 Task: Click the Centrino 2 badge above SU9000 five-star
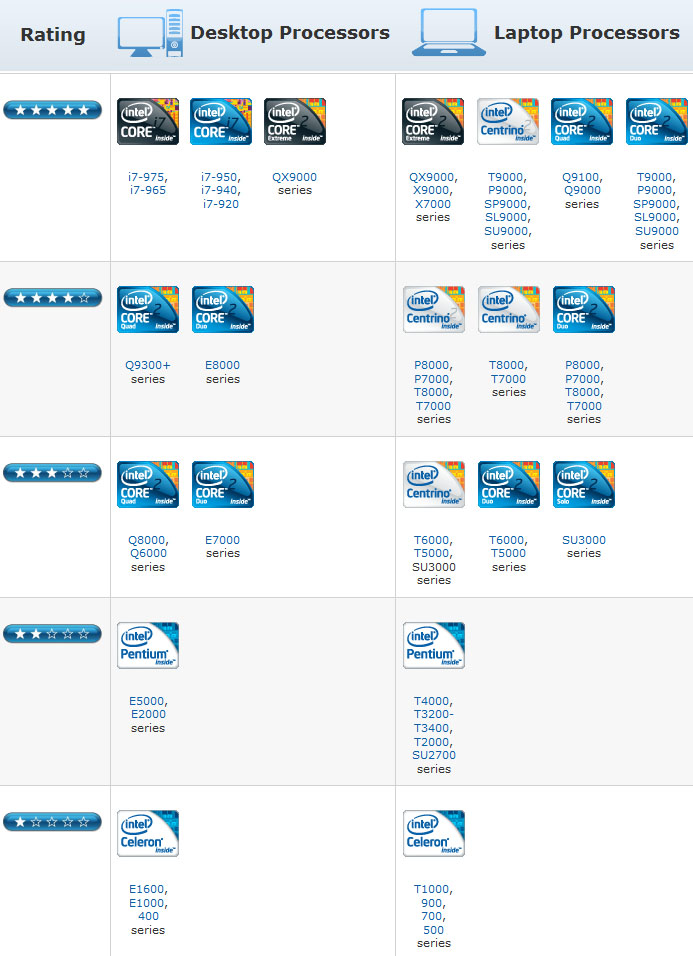point(508,121)
